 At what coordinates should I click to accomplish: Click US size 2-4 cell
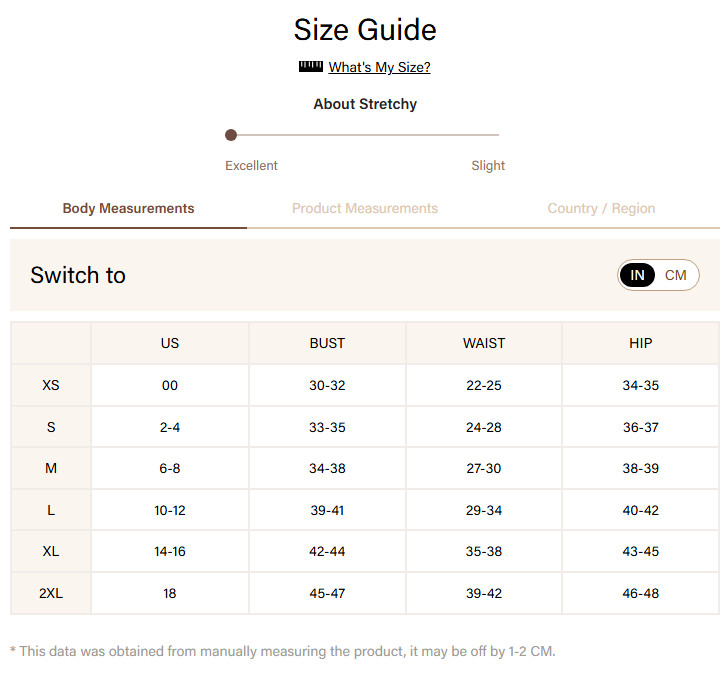[170, 427]
